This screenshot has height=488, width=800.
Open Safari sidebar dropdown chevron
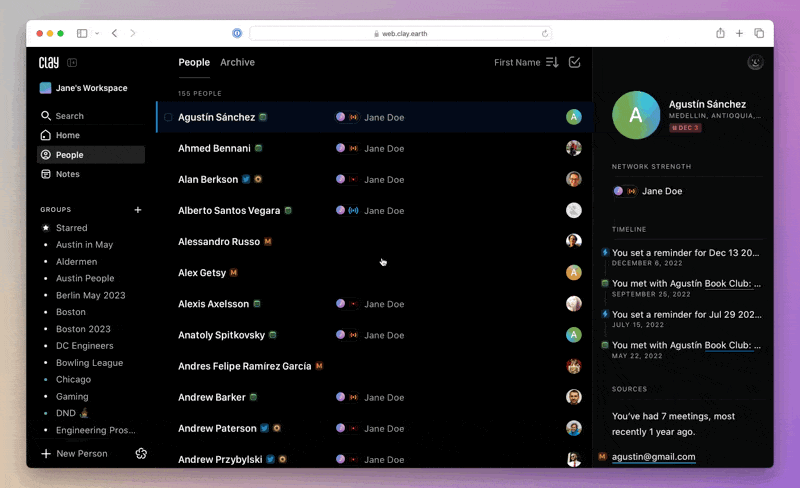tap(97, 33)
